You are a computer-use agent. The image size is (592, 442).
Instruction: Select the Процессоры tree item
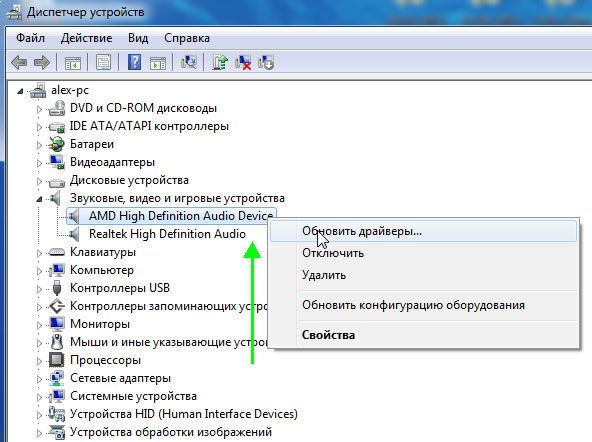105,360
